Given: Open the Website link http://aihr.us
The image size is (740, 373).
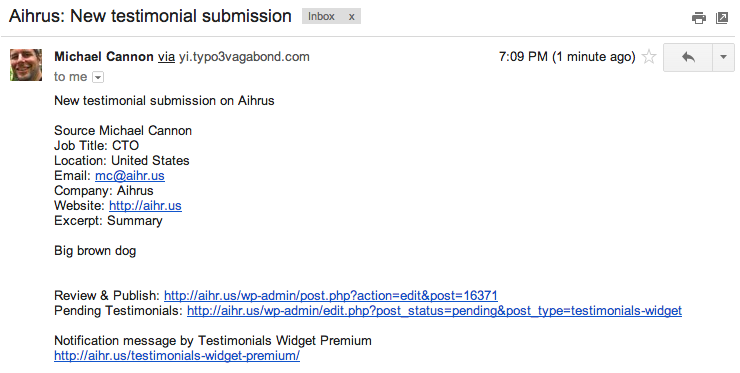Looking at the screenshot, I should (145, 206).
